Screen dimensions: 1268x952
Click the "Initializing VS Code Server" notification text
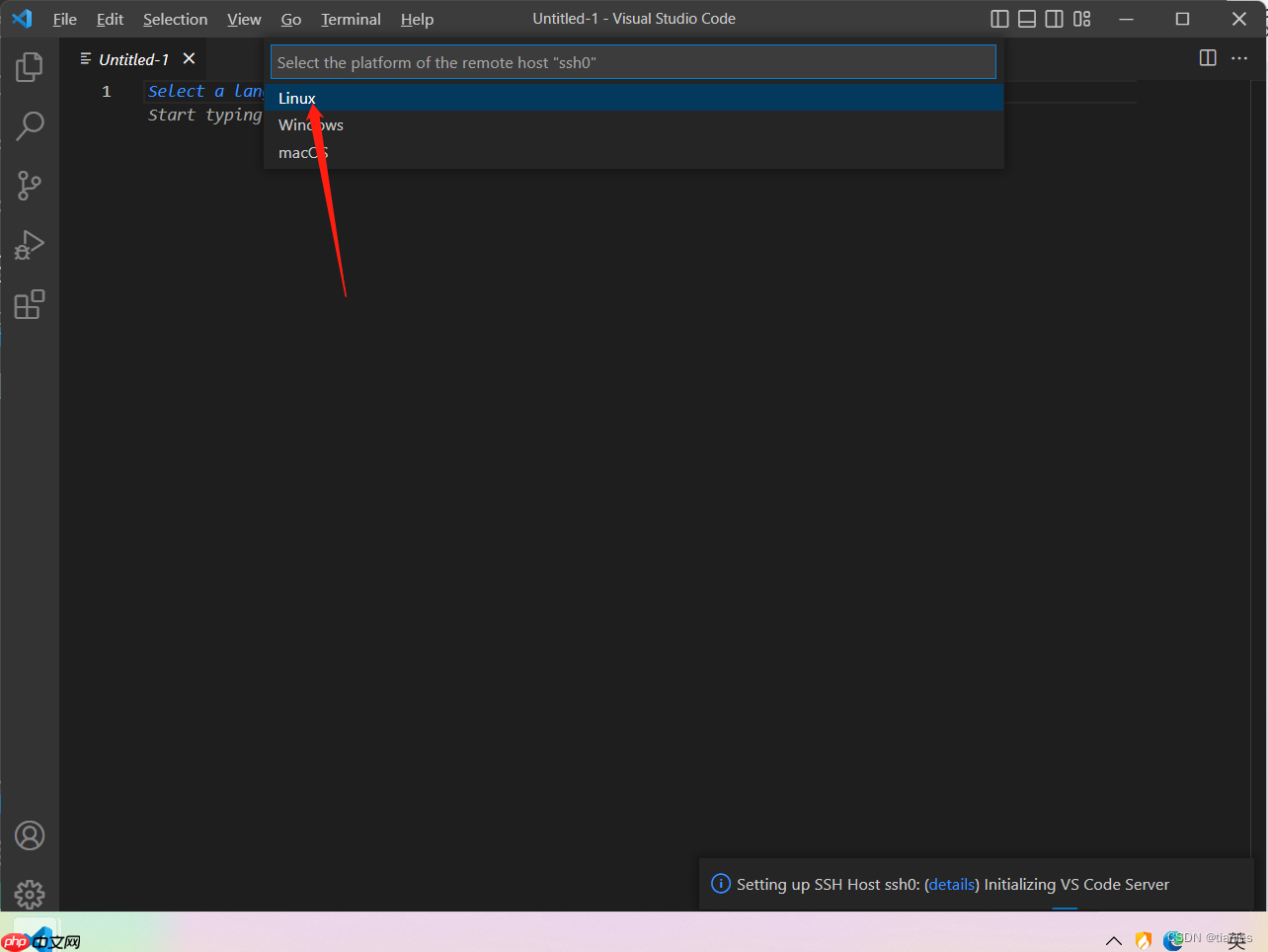click(x=1076, y=885)
